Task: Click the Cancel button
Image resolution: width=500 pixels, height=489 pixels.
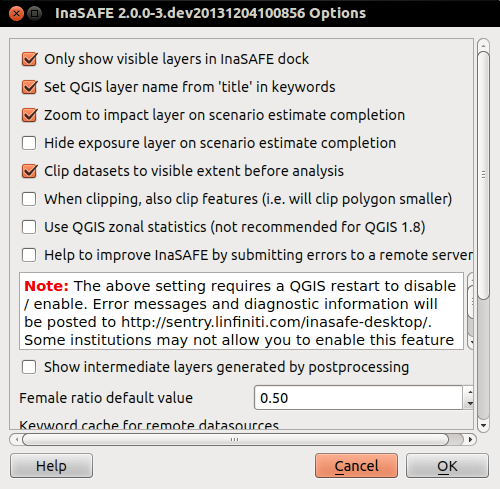Action: coord(356,466)
